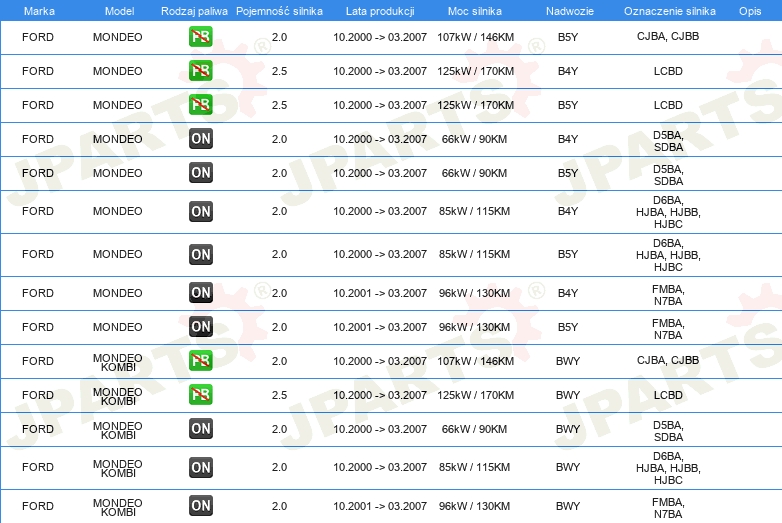The image size is (782, 523).
Task: Click the ON icon in the Mondeo Kombi 96kW row
Action: pos(200,506)
